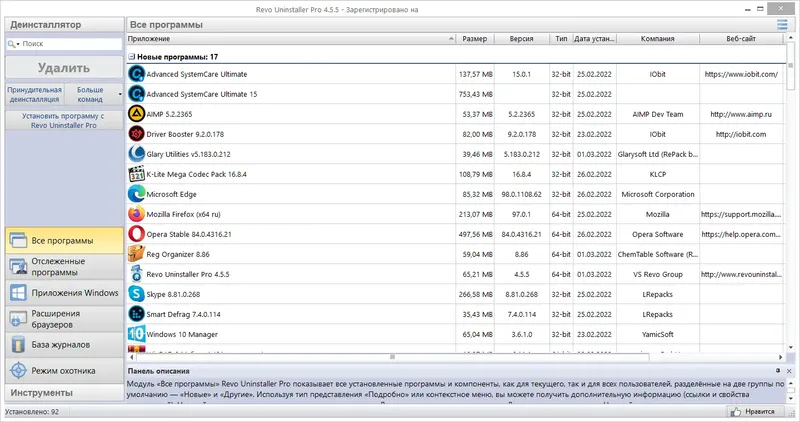Image resolution: width=800 pixels, height=422 pixels.
Task: Open the http://www.aimp.ru website cell
Action: [741, 114]
